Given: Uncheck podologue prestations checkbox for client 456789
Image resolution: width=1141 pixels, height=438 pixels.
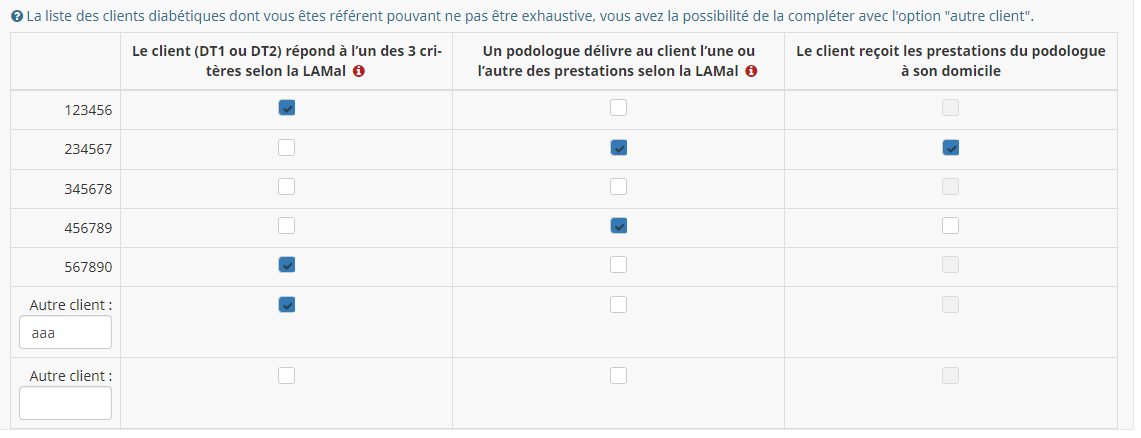Looking at the screenshot, I should click(x=619, y=226).
